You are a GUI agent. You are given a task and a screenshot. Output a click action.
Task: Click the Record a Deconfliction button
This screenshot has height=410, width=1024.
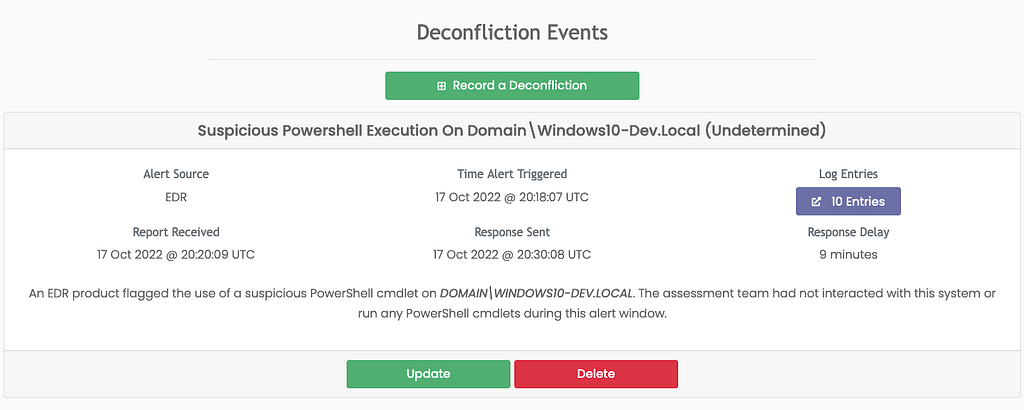[512, 86]
